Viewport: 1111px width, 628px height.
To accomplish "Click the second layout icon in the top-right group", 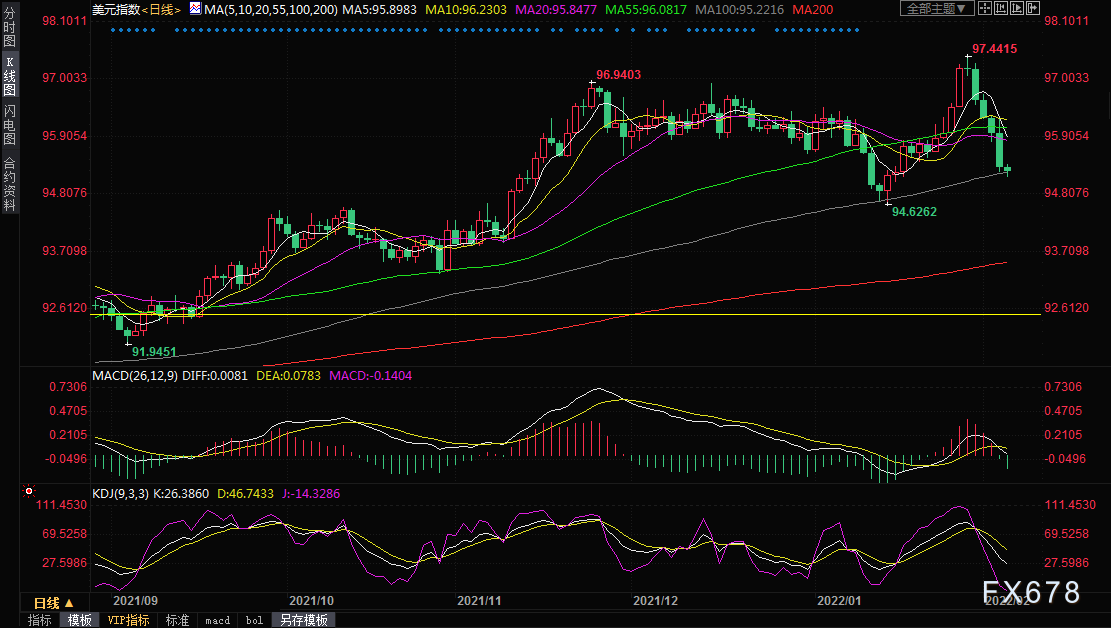I will pyautogui.click(x=1000, y=9).
